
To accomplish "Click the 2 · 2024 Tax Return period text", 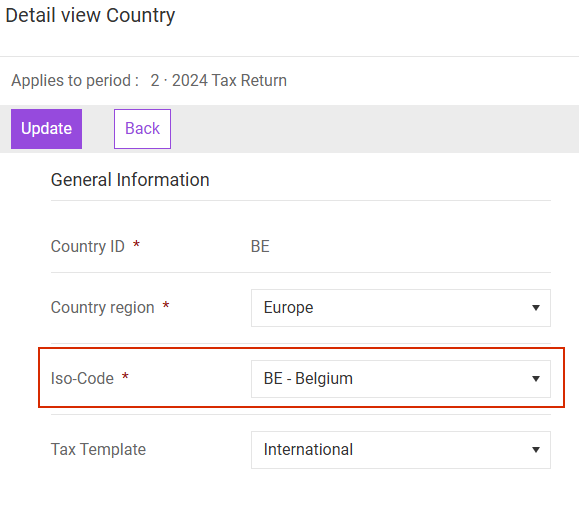I will click(219, 80).
